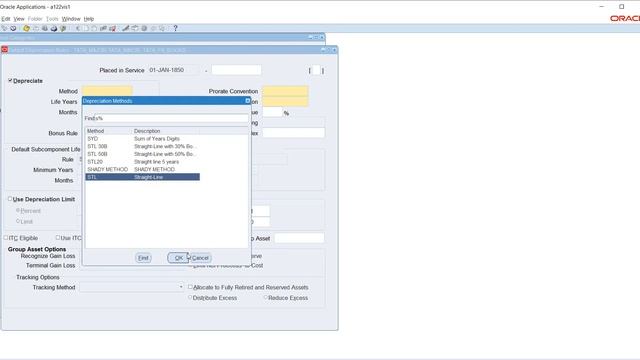Open the Folder menu
This screenshot has width=640, height=360.
[x=35, y=19]
